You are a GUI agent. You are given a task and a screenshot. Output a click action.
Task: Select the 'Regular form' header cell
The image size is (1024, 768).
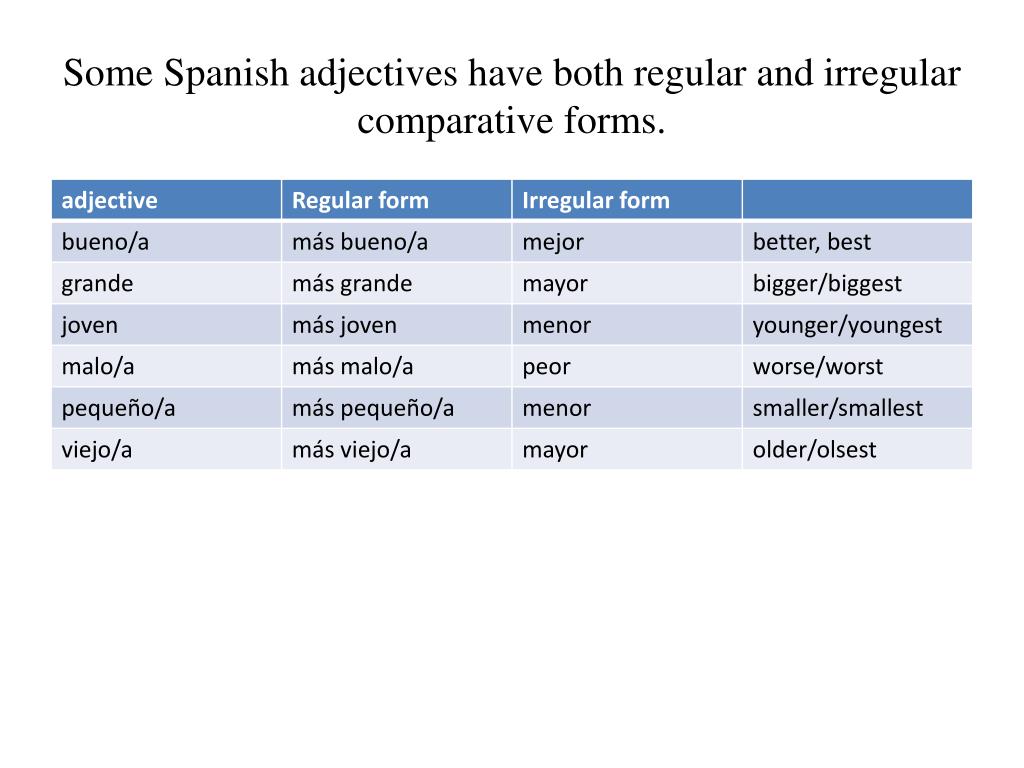point(396,200)
